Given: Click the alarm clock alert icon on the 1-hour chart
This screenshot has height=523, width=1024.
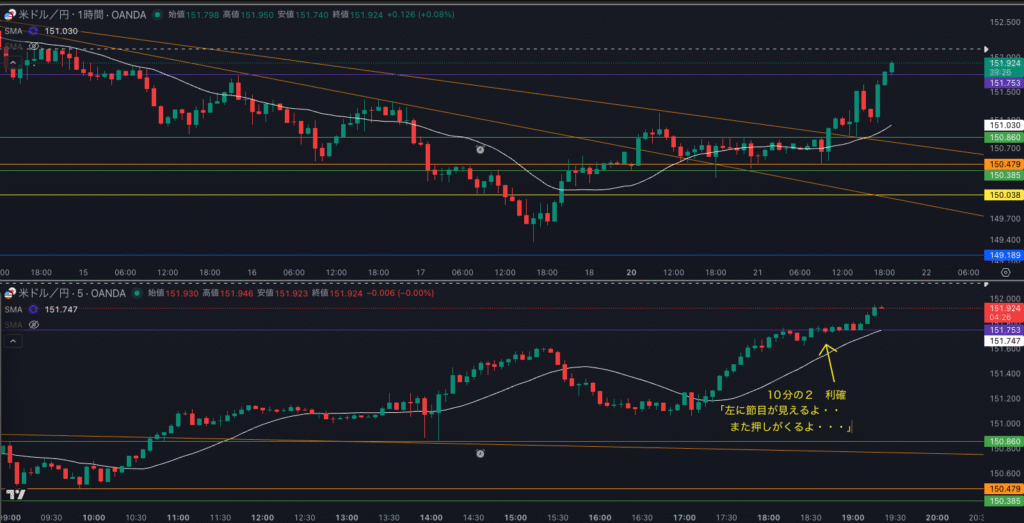Looking at the screenshot, I should 480,149.
